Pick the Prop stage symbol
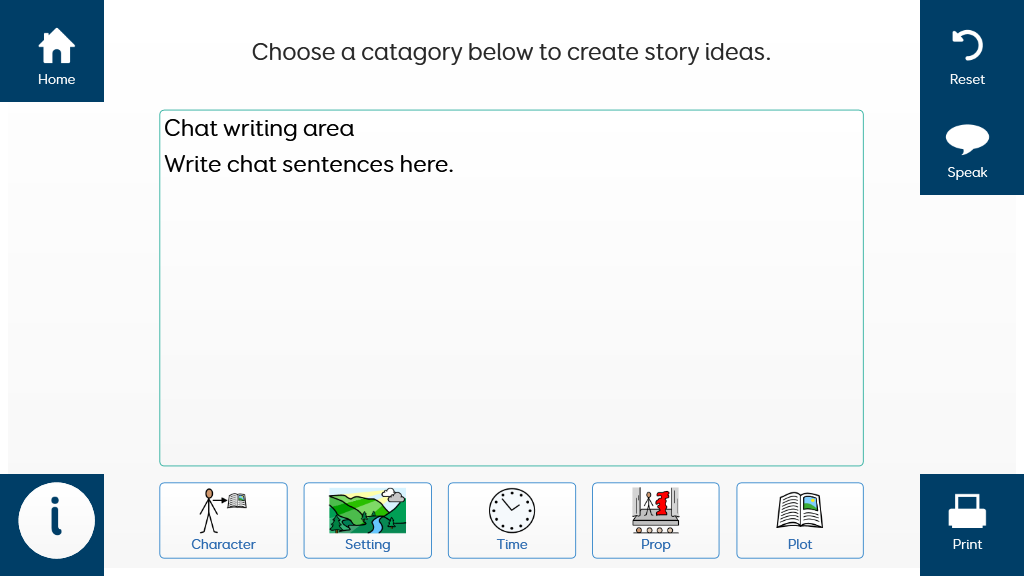1024x576 pixels. pos(656,511)
